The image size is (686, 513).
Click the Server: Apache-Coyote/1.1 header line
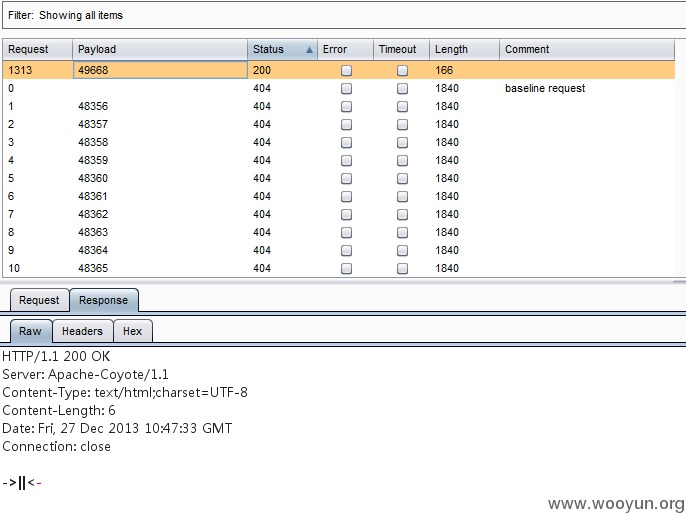pyautogui.click(x=85, y=374)
